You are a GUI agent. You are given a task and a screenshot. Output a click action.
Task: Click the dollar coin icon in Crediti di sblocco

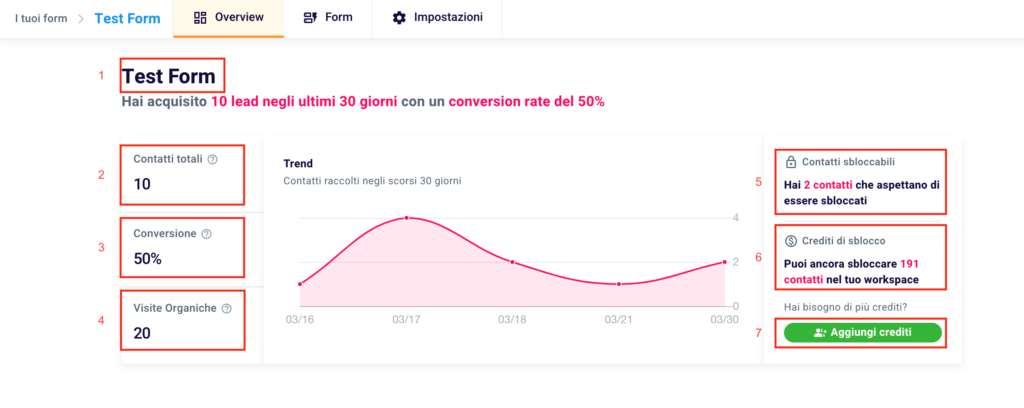pyautogui.click(x=790, y=241)
